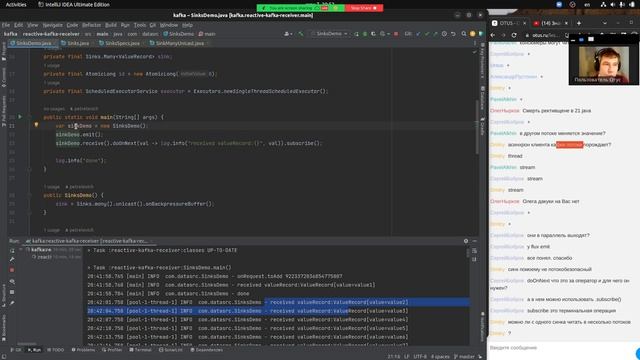This screenshot has height=360, width=640.
Task: Click the Notifications sidebar tool button
Action: point(482,327)
